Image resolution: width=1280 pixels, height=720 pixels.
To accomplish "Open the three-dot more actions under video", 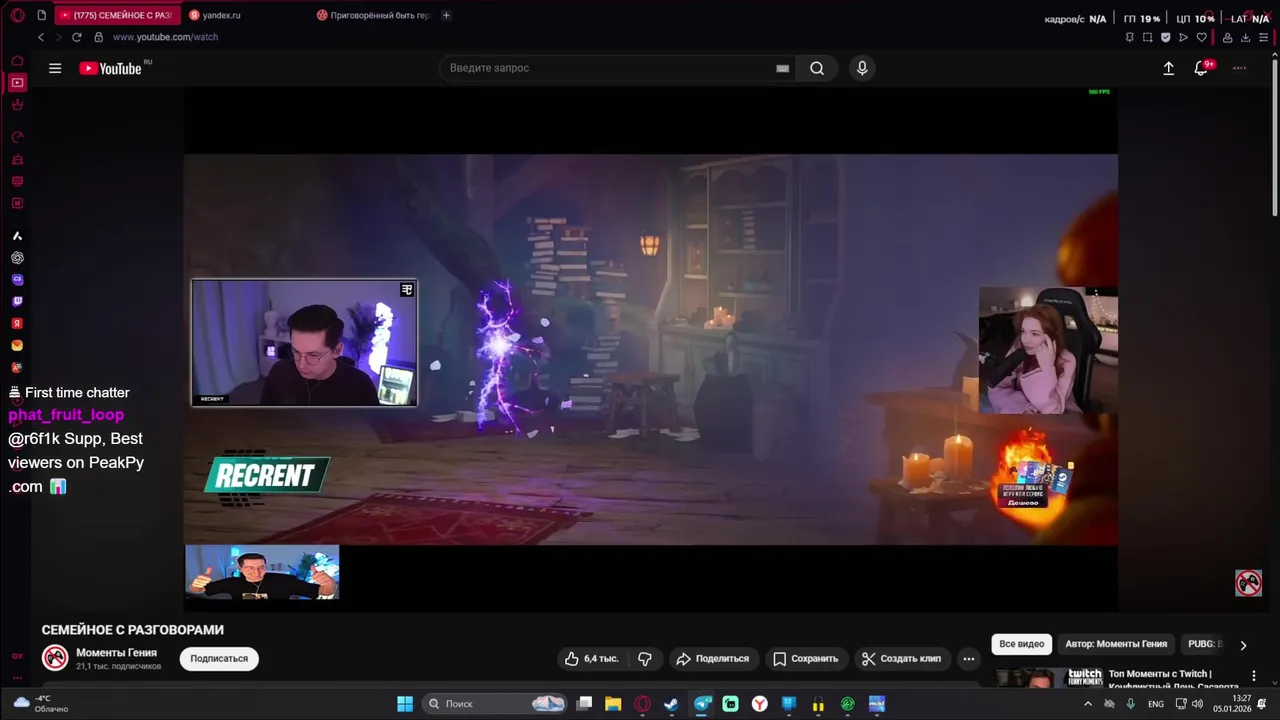I will [968, 659].
